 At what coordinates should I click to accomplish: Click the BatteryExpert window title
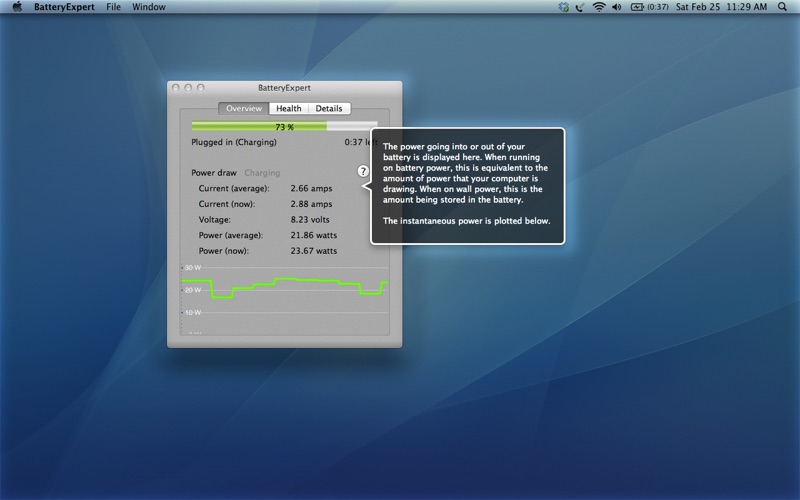(x=284, y=88)
